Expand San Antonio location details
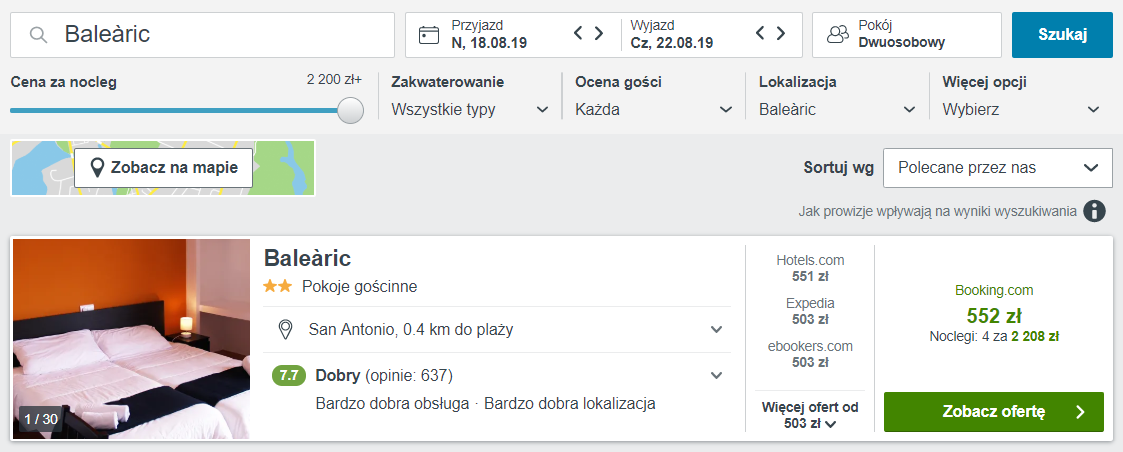1123x452 pixels. (x=497, y=330)
